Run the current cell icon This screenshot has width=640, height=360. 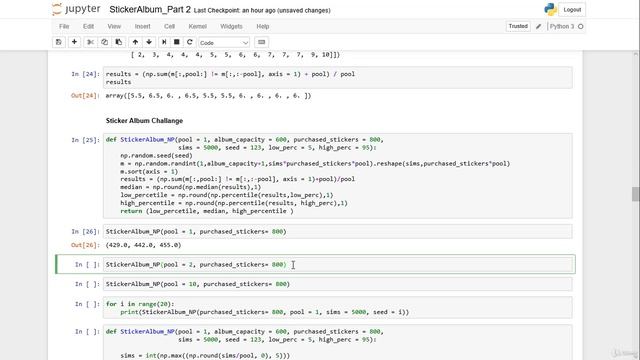(164, 42)
